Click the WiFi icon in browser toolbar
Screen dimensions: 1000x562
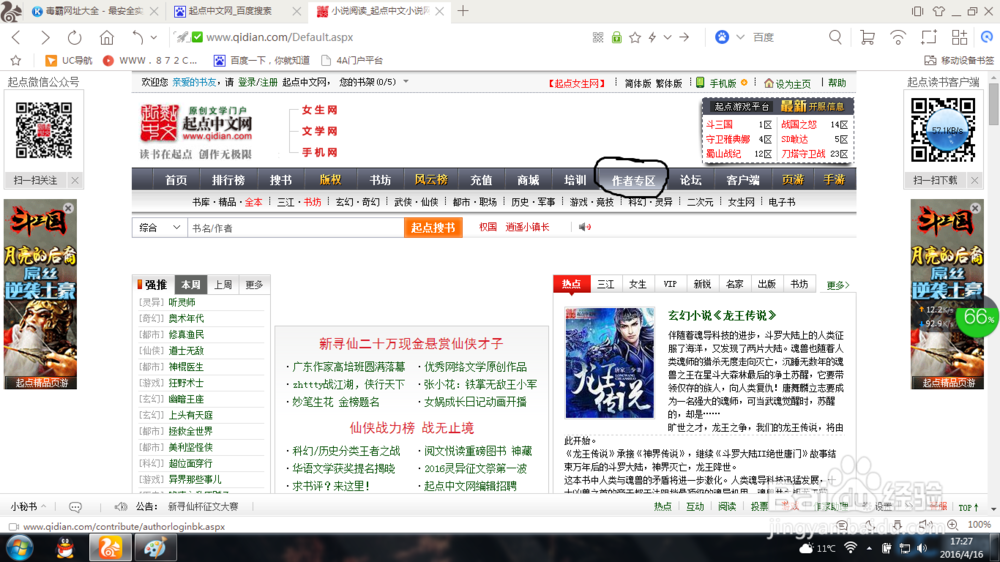[x=897, y=38]
